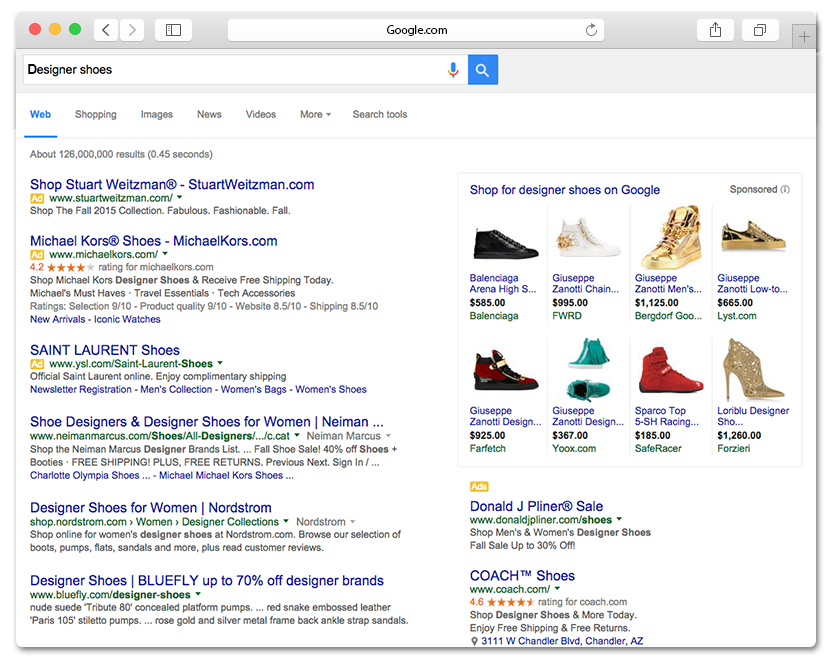
Task: Start voice search with the microphone icon
Action: [453, 70]
